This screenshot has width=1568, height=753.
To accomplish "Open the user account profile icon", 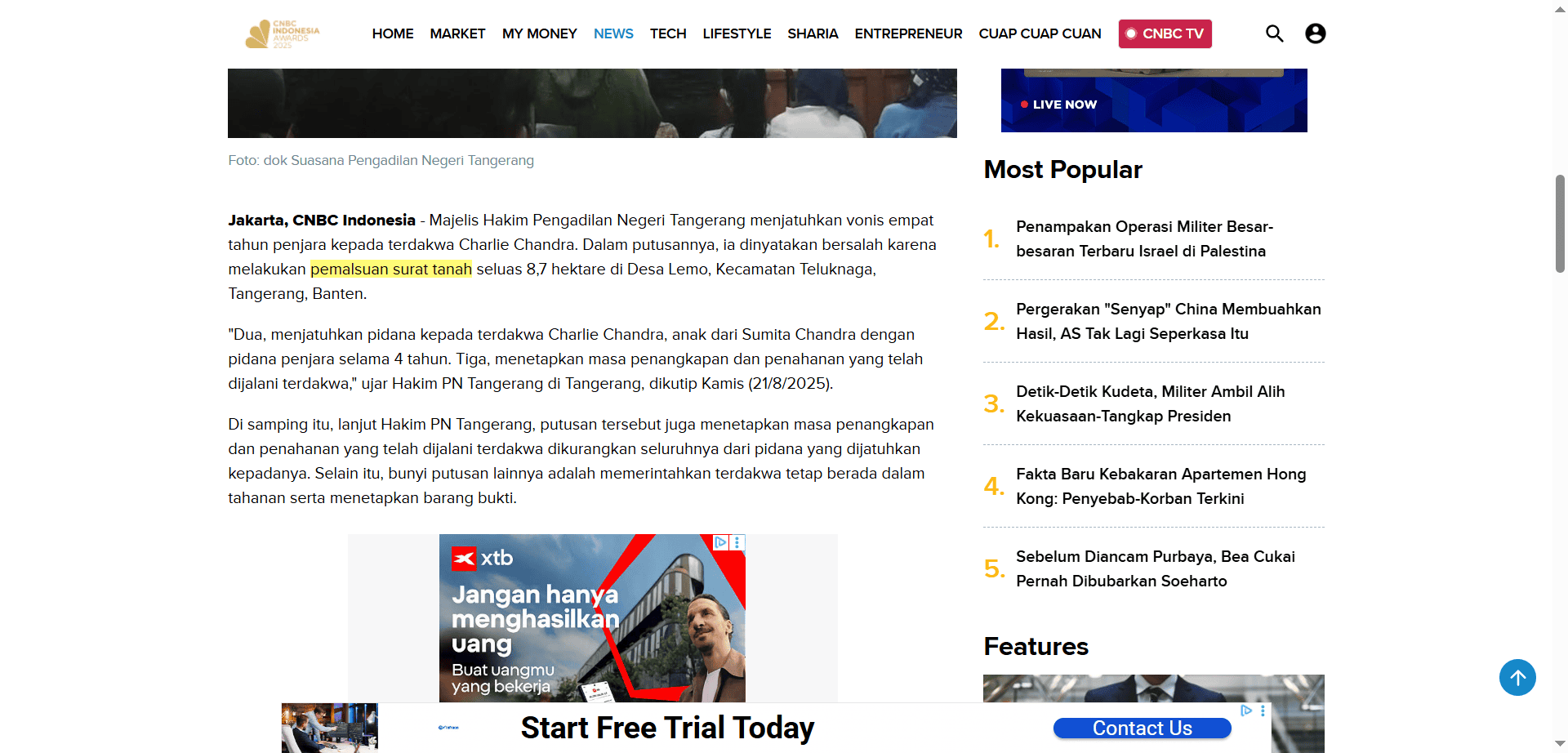I will click(1315, 33).
